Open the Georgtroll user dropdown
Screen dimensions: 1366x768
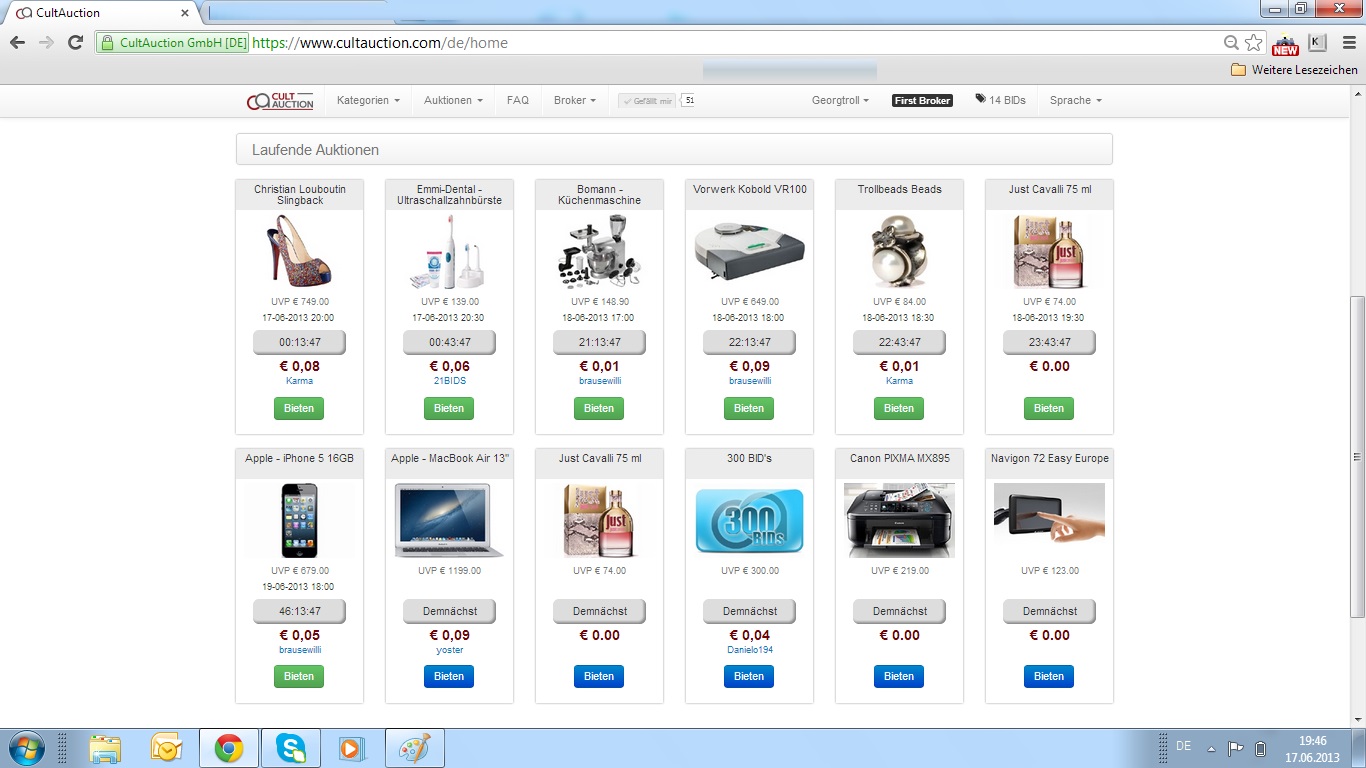[x=840, y=100]
